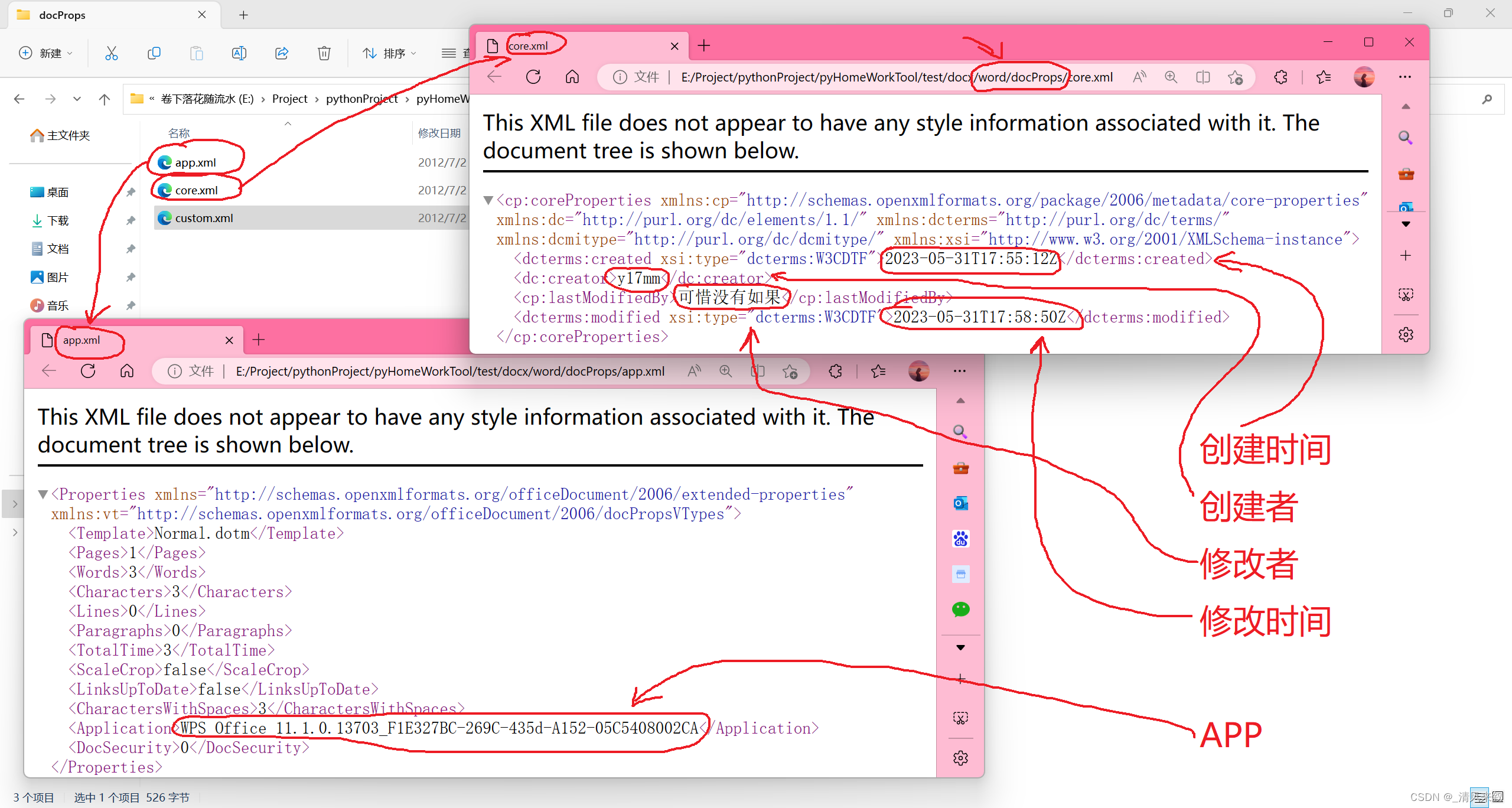Close the core.xml browser tab
1512x808 pixels.
click(674, 45)
